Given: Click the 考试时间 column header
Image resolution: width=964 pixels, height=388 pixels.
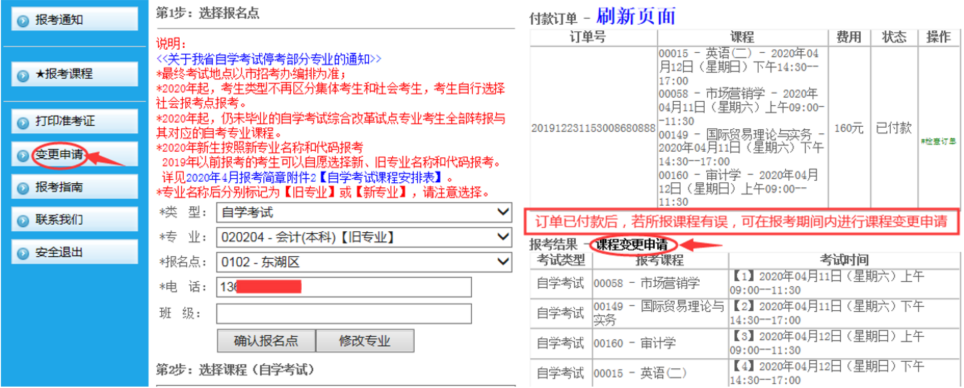Looking at the screenshot, I should [x=844, y=259].
